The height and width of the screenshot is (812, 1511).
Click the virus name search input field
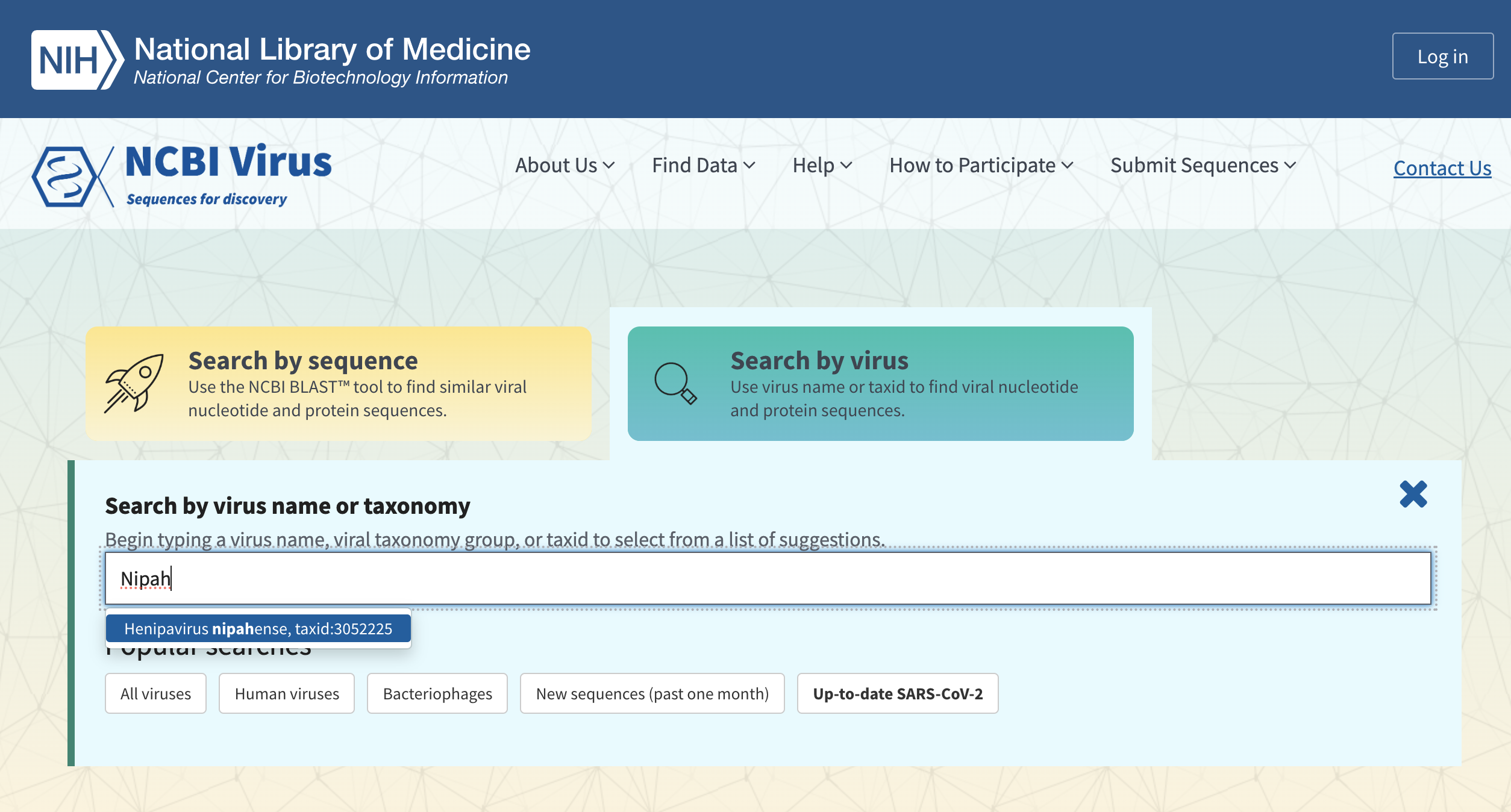[x=768, y=578]
